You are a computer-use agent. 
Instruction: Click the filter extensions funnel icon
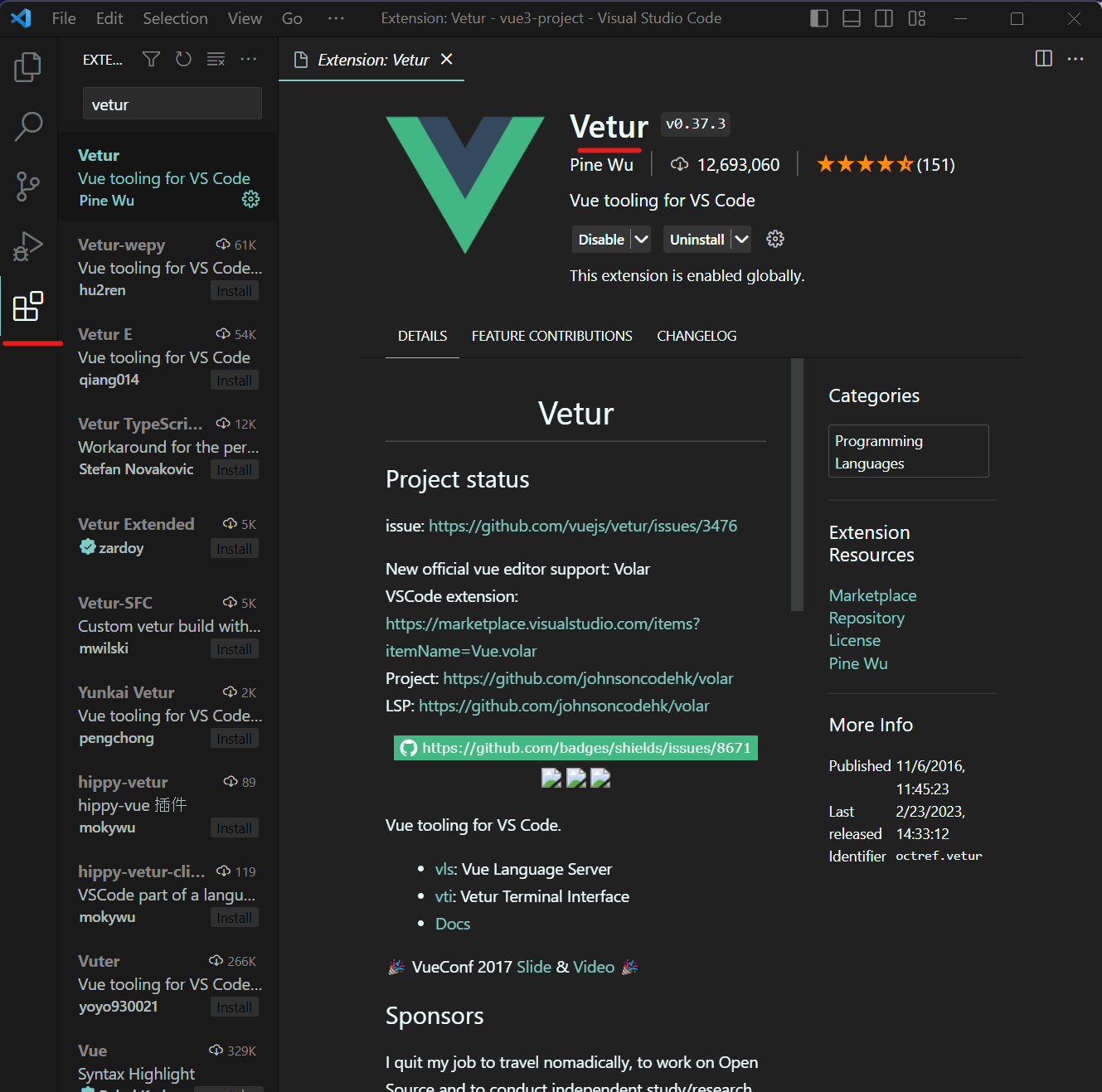pos(151,59)
